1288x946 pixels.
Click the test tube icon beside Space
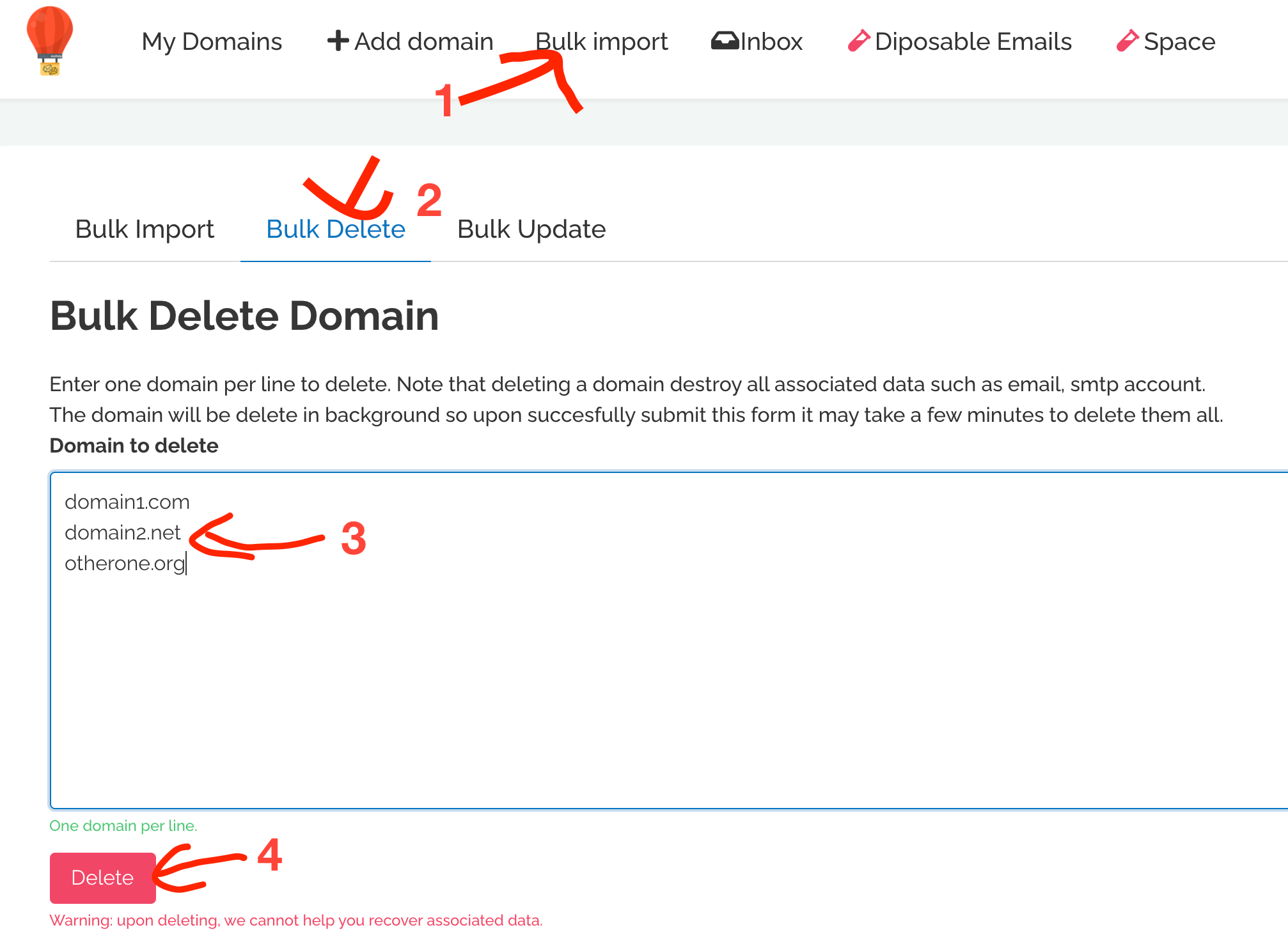click(x=1127, y=41)
